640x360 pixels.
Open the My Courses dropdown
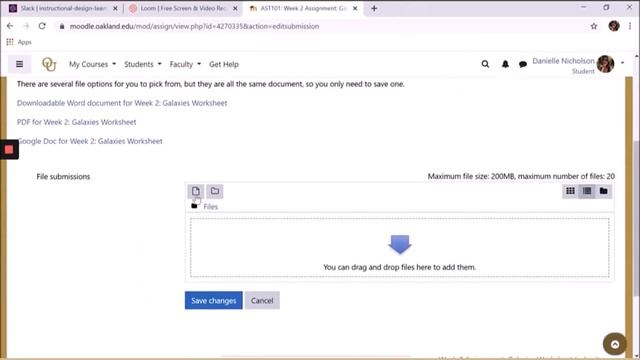click(92, 64)
